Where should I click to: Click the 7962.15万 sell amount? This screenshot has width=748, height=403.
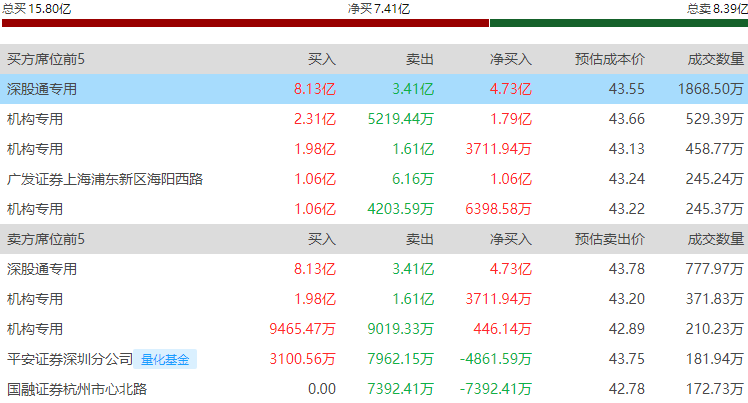tap(400, 359)
